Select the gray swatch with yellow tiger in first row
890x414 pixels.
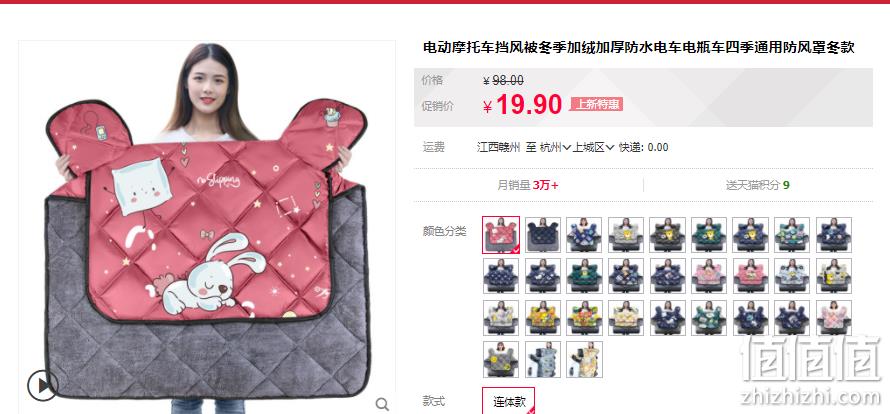coord(625,235)
